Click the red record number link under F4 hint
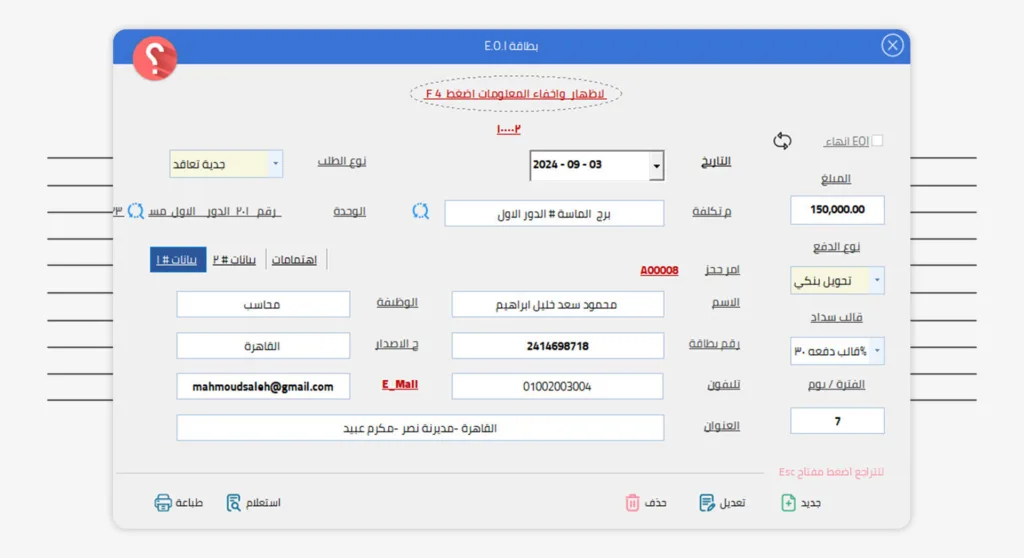1024x558 pixels. [x=508, y=129]
